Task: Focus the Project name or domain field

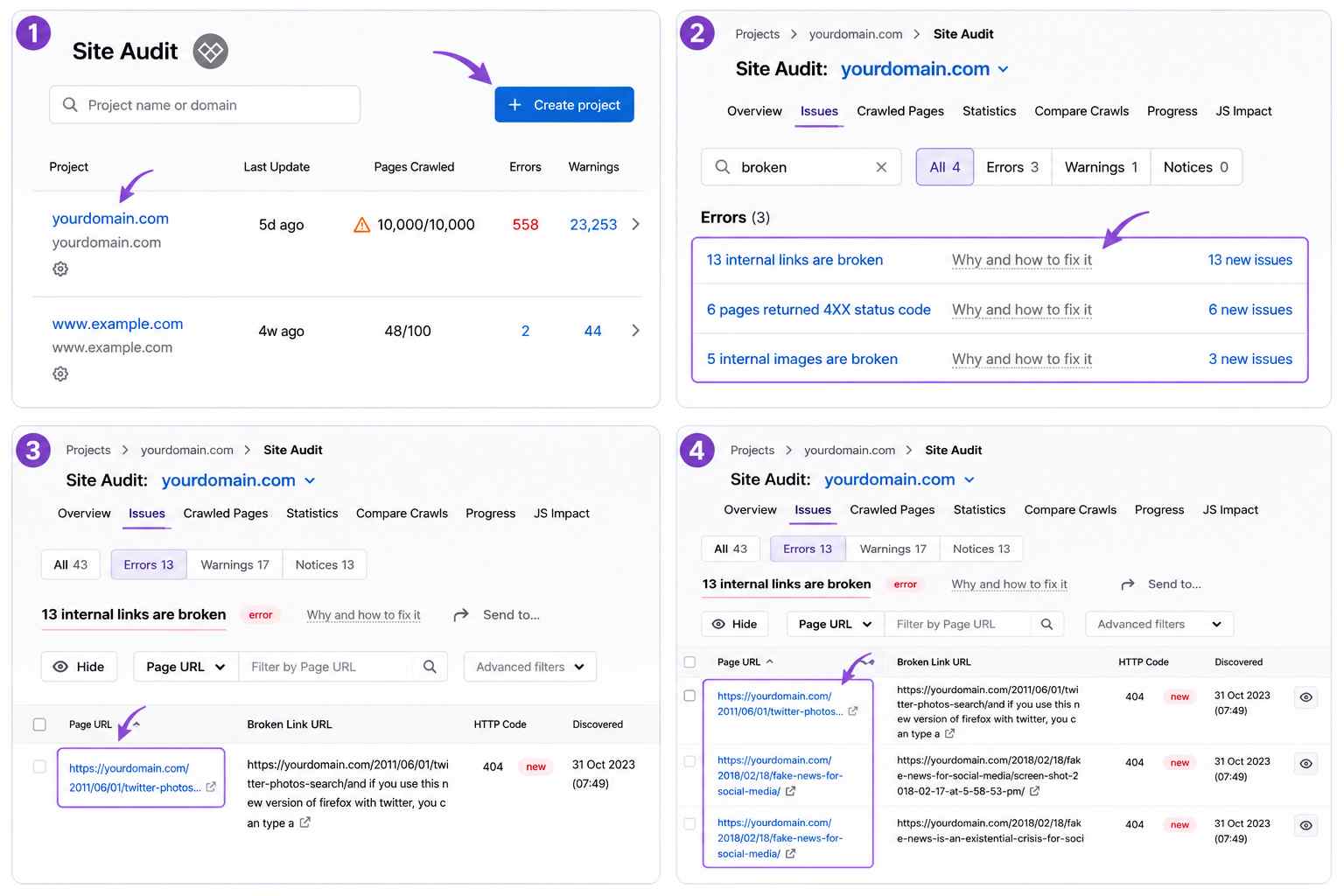Action: [205, 105]
